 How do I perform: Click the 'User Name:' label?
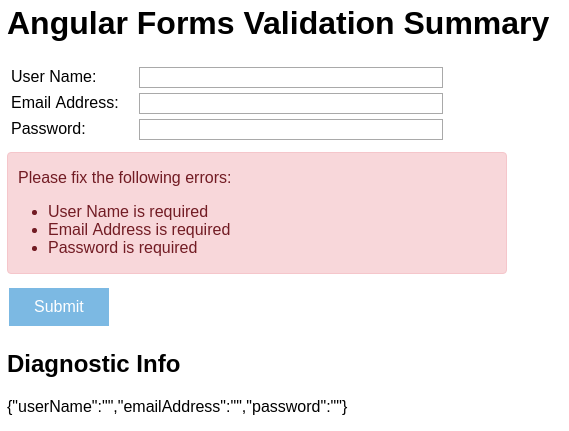click(54, 77)
